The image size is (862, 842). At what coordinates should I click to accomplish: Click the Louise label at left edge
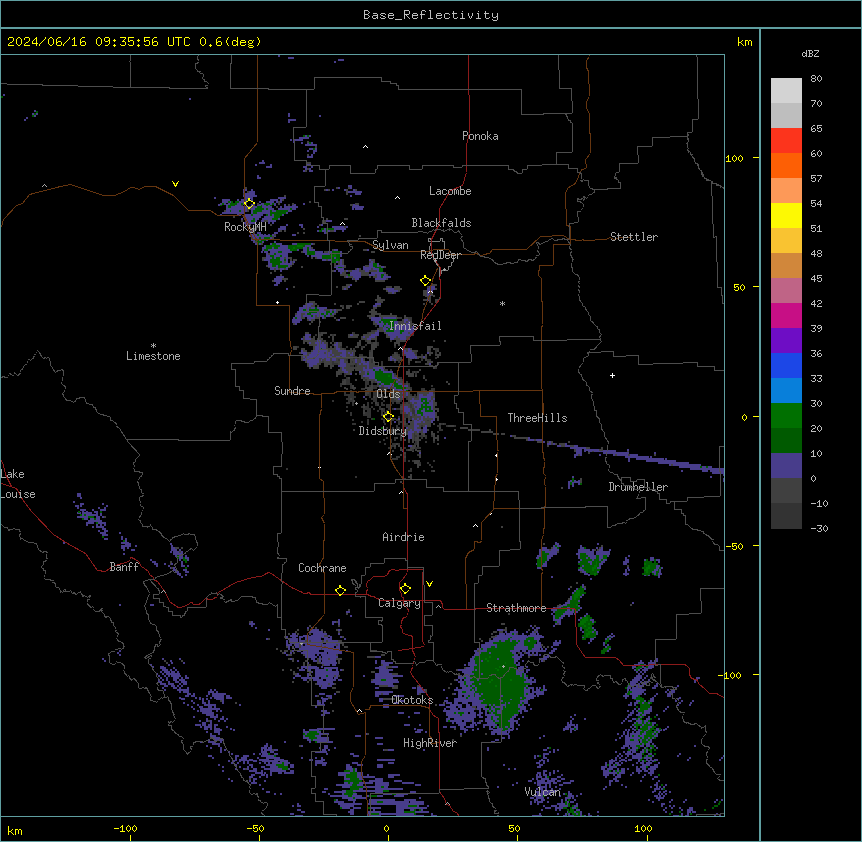(18, 494)
